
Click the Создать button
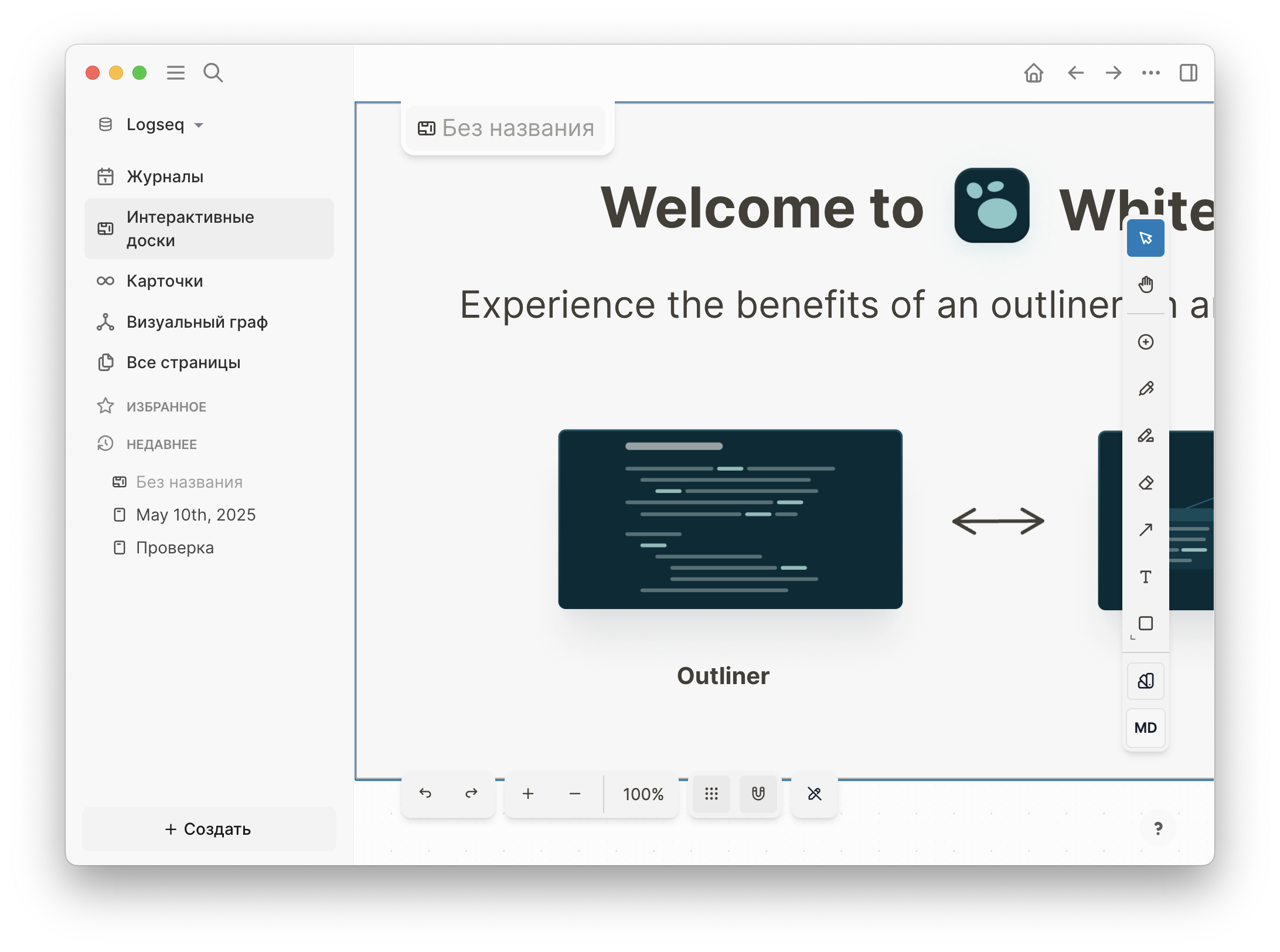tap(209, 829)
